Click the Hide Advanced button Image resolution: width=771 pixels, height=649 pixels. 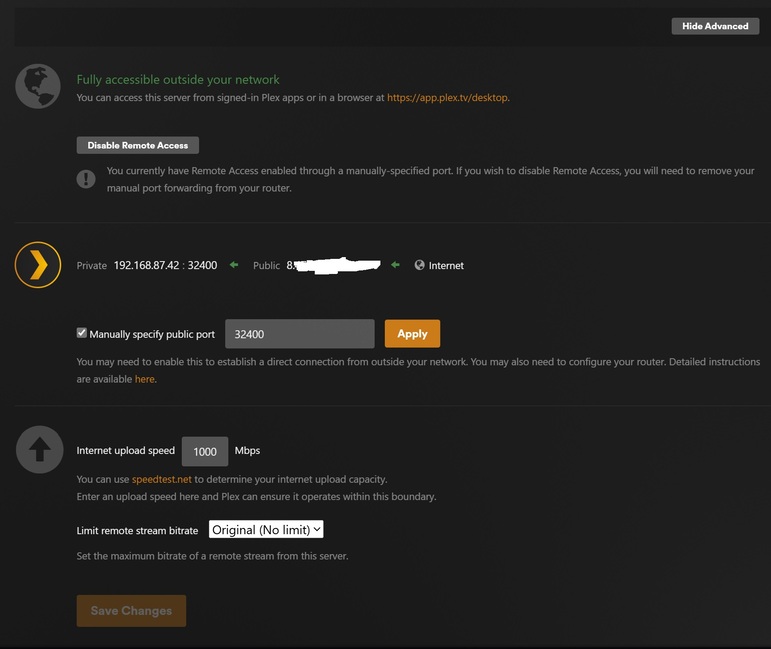tap(715, 26)
